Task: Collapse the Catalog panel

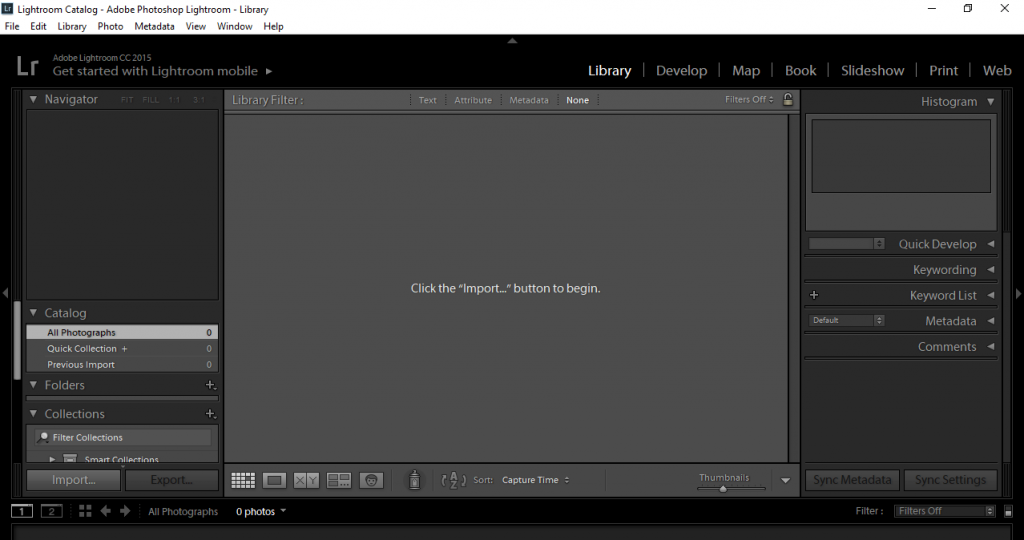Action: click(x=33, y=313)
